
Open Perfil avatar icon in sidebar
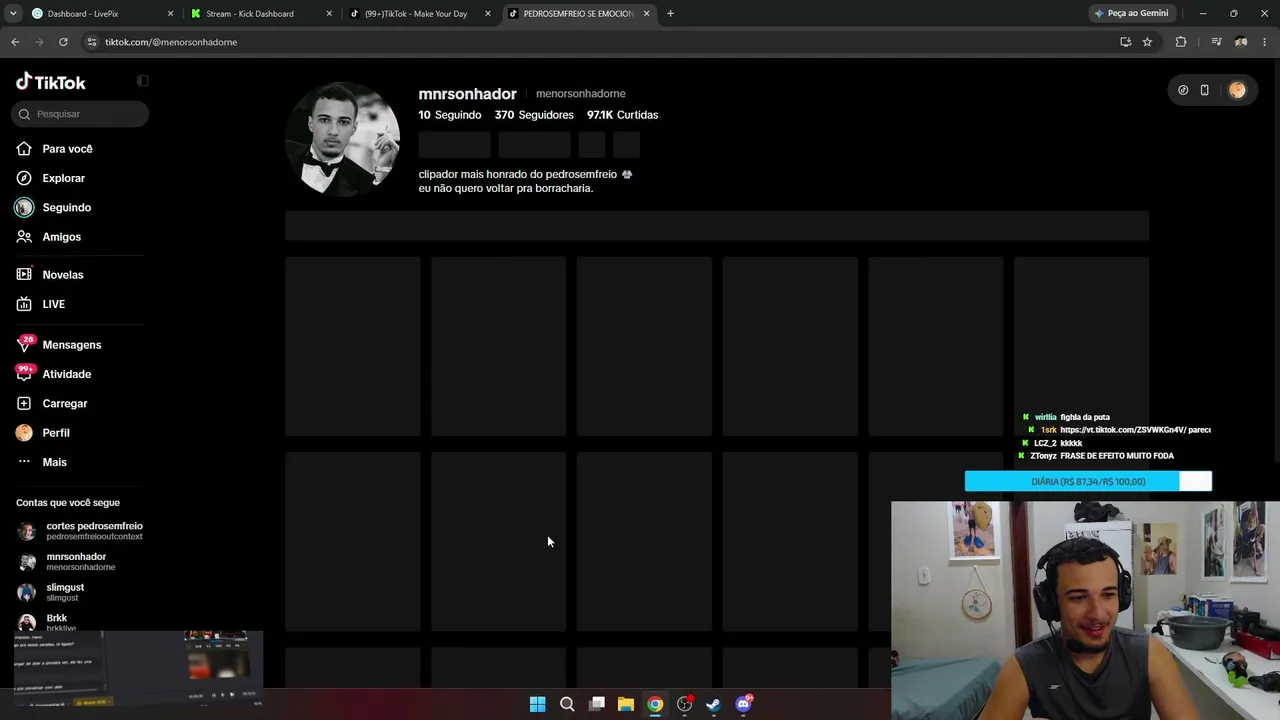pos(24,433)
